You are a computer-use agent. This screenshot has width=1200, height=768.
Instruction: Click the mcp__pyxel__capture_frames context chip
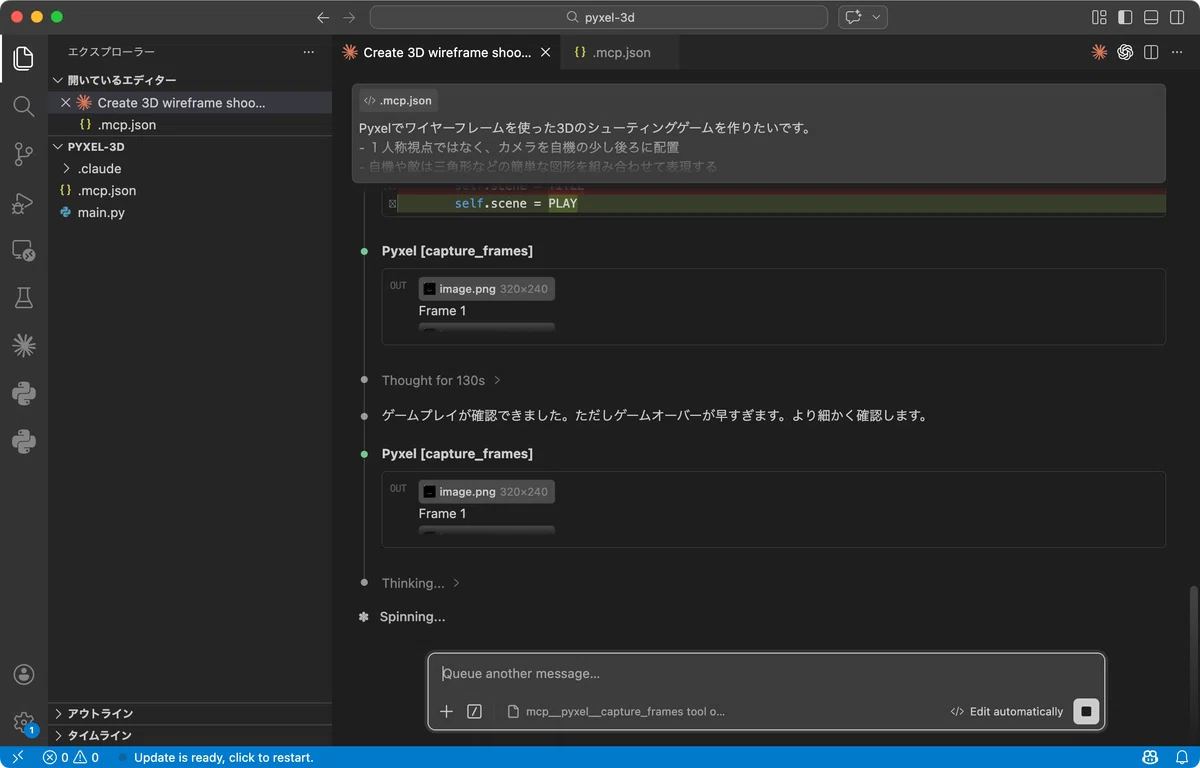[616, 711]
